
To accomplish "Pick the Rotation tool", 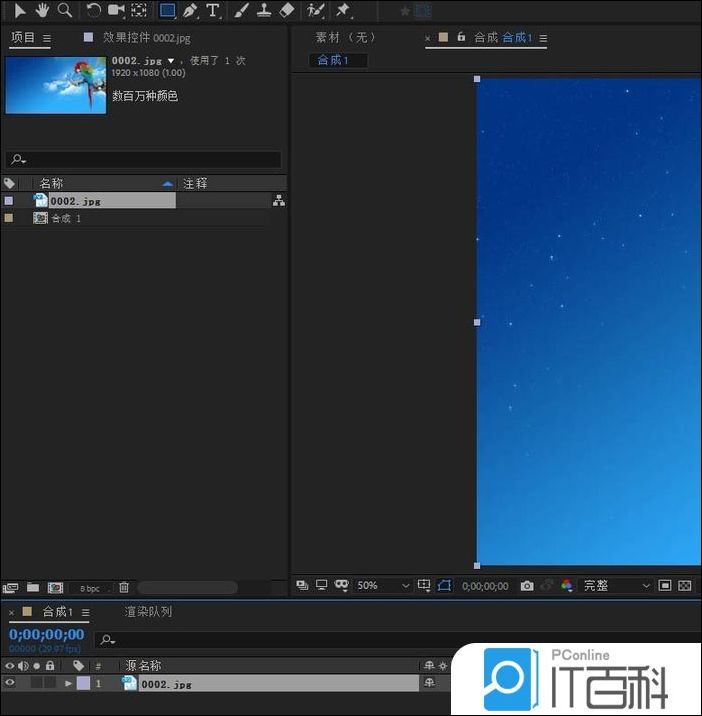I will (x=93, y=10).
